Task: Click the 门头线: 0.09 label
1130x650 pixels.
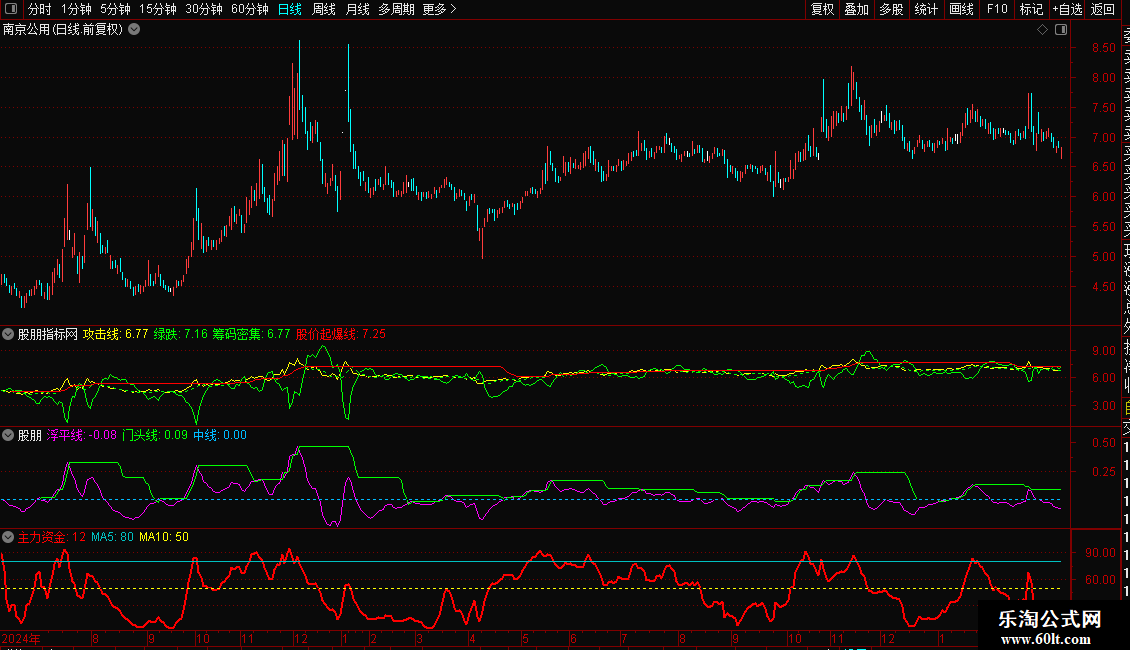Action: [154, 435]
